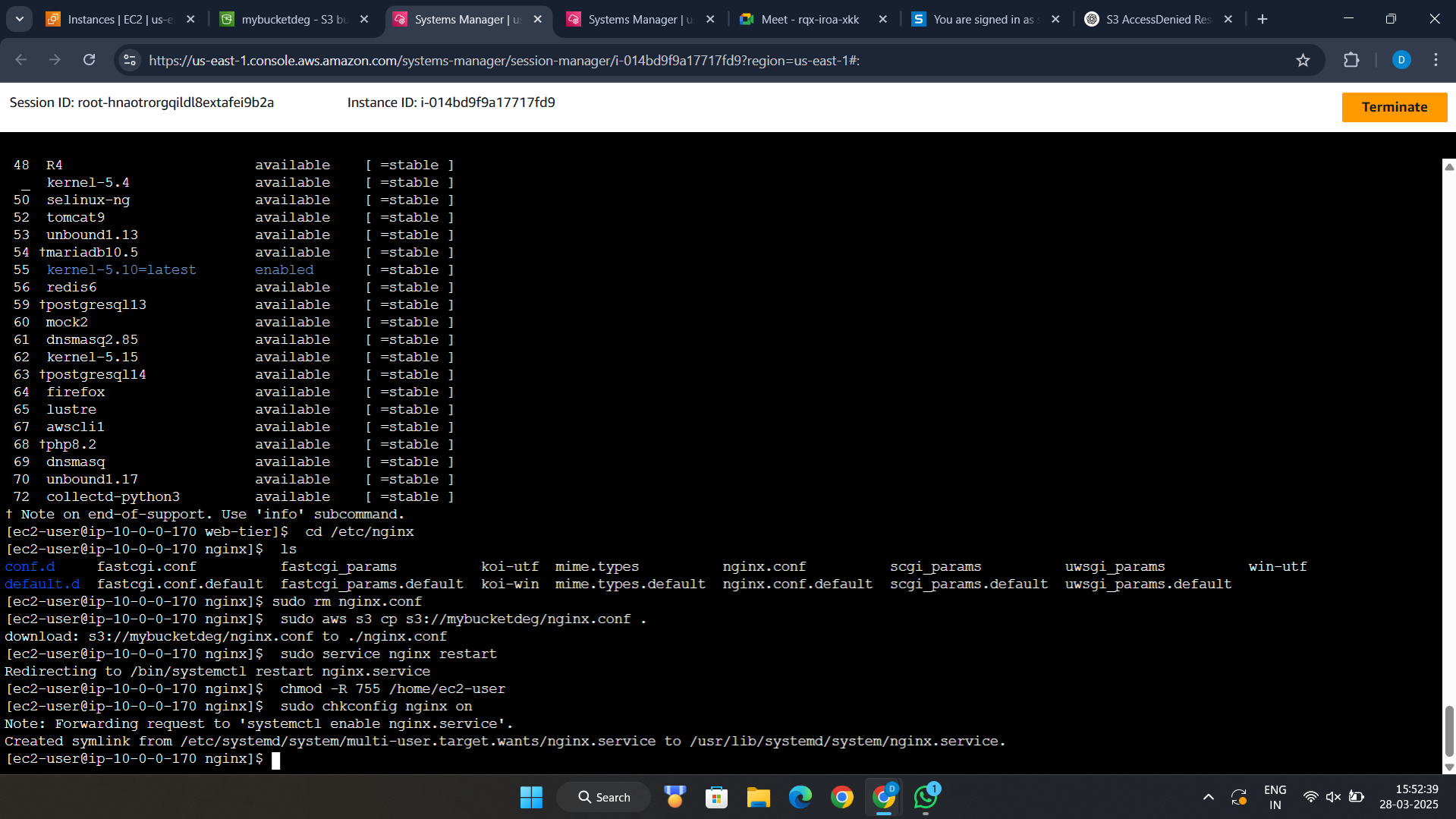Screen dimensions: 1456x819
Task: Switch to the Instances EC2 tab
Action: (x=121, y=19)
